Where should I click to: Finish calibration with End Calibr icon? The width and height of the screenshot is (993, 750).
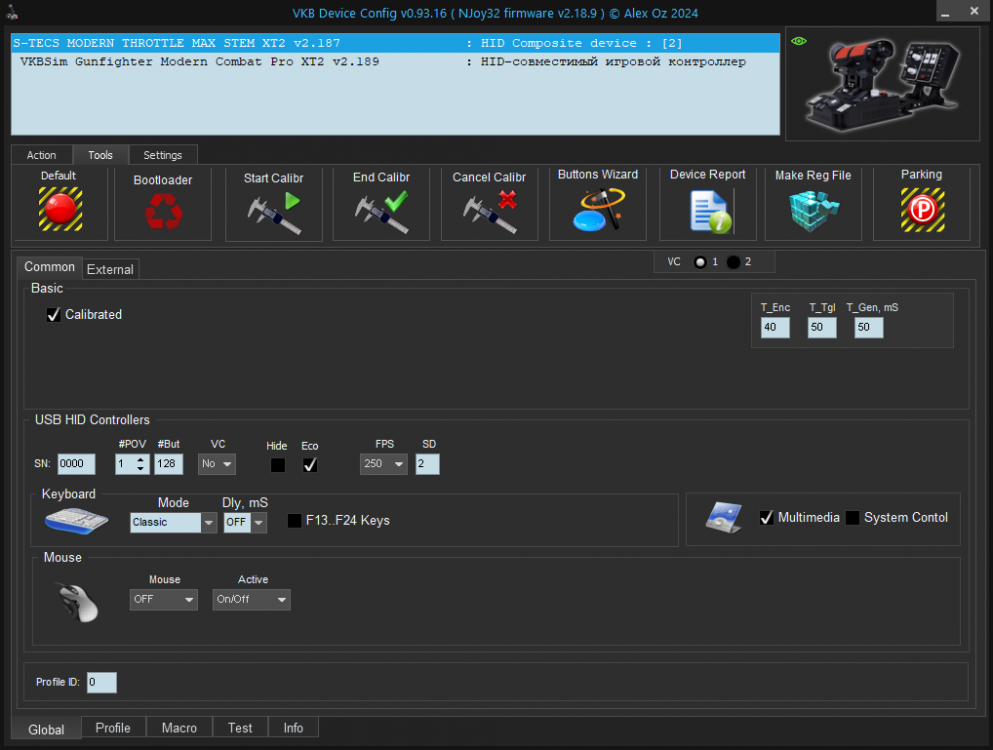tap(380, 212)
